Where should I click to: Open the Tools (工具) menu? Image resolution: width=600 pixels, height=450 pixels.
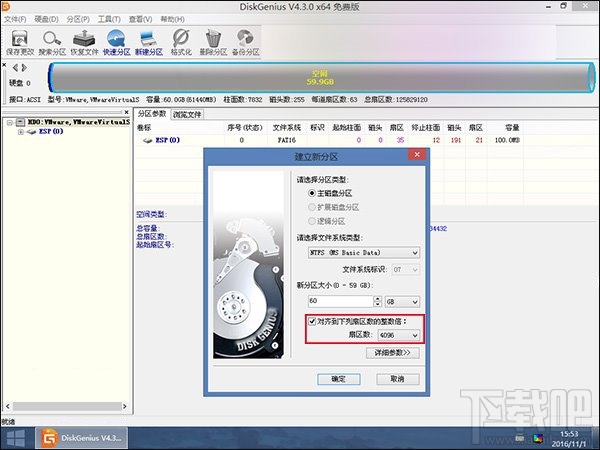[109, 19]
